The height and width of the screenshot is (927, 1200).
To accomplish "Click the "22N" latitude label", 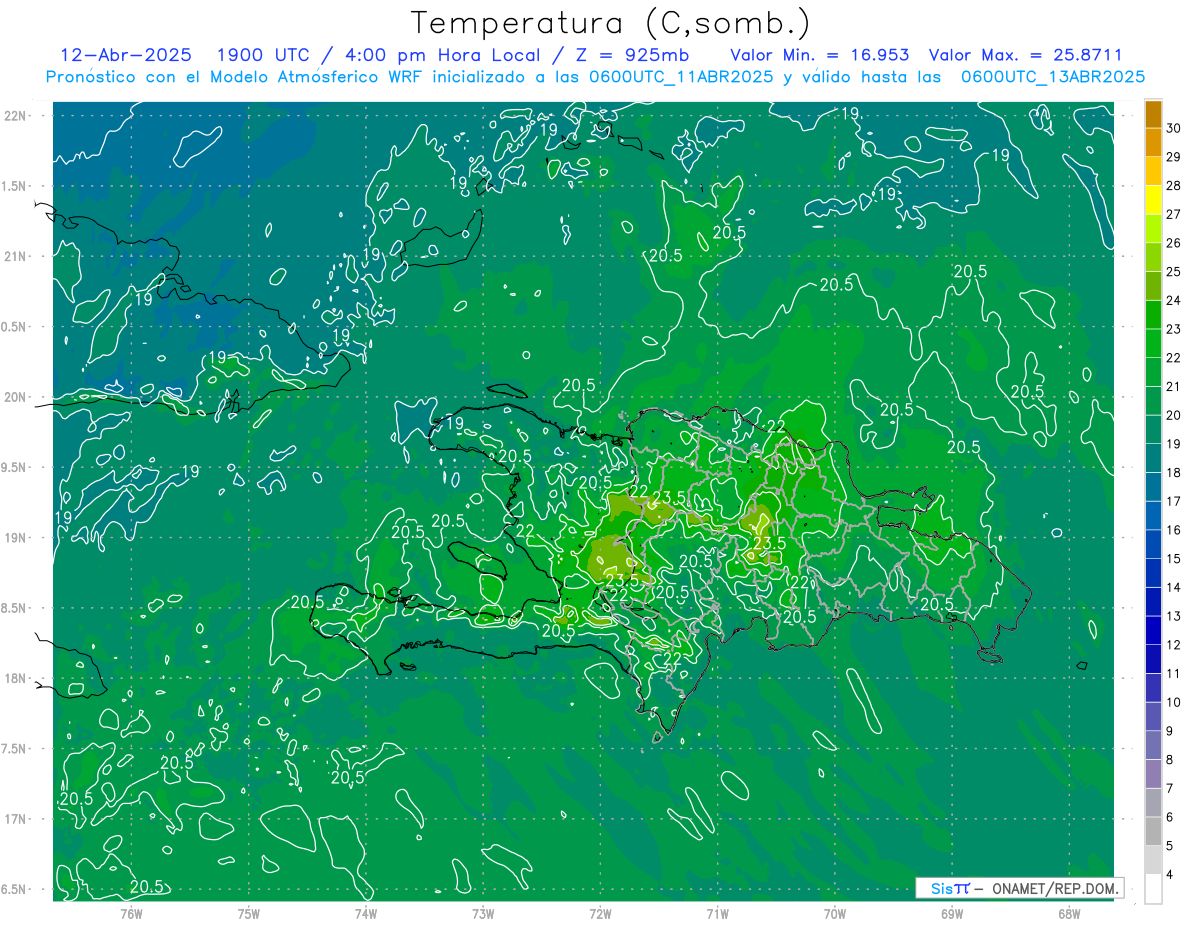I will point(15,115).
